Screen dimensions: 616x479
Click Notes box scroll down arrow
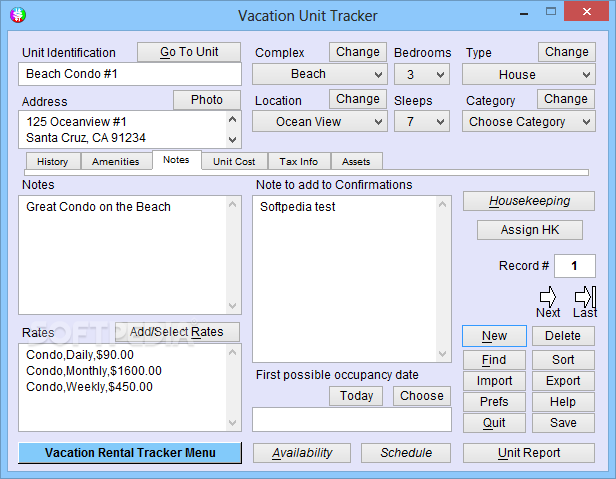pos(233,305)
